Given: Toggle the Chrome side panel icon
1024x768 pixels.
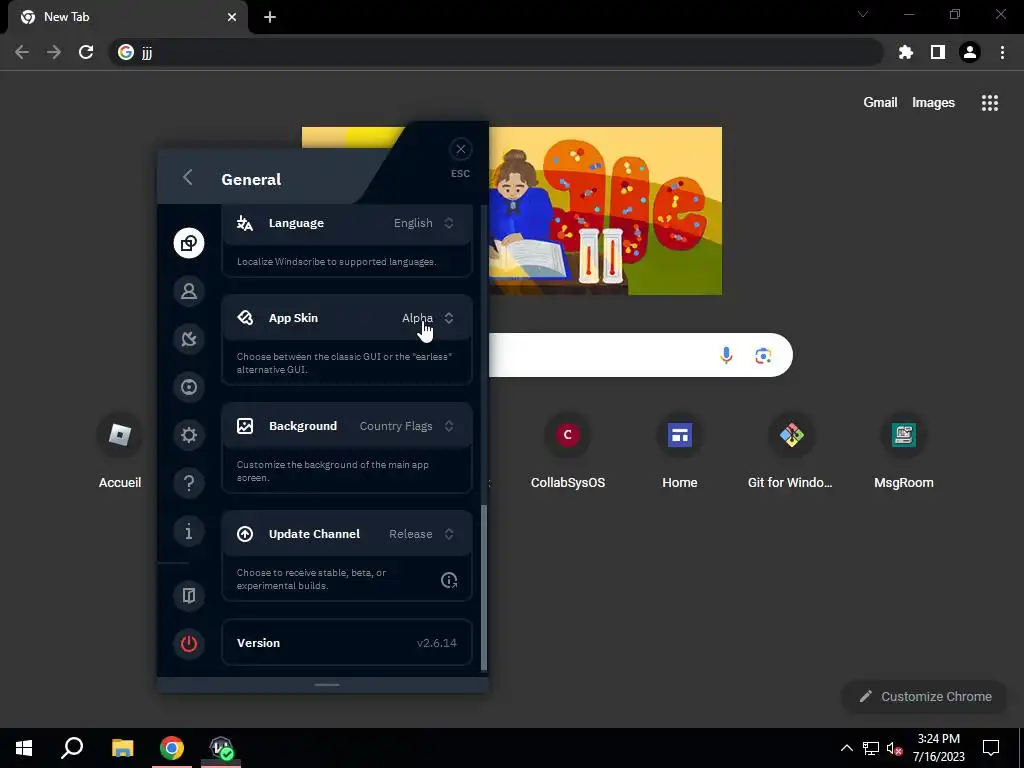Looking at the screenshot, I should (x=937, y=52).
